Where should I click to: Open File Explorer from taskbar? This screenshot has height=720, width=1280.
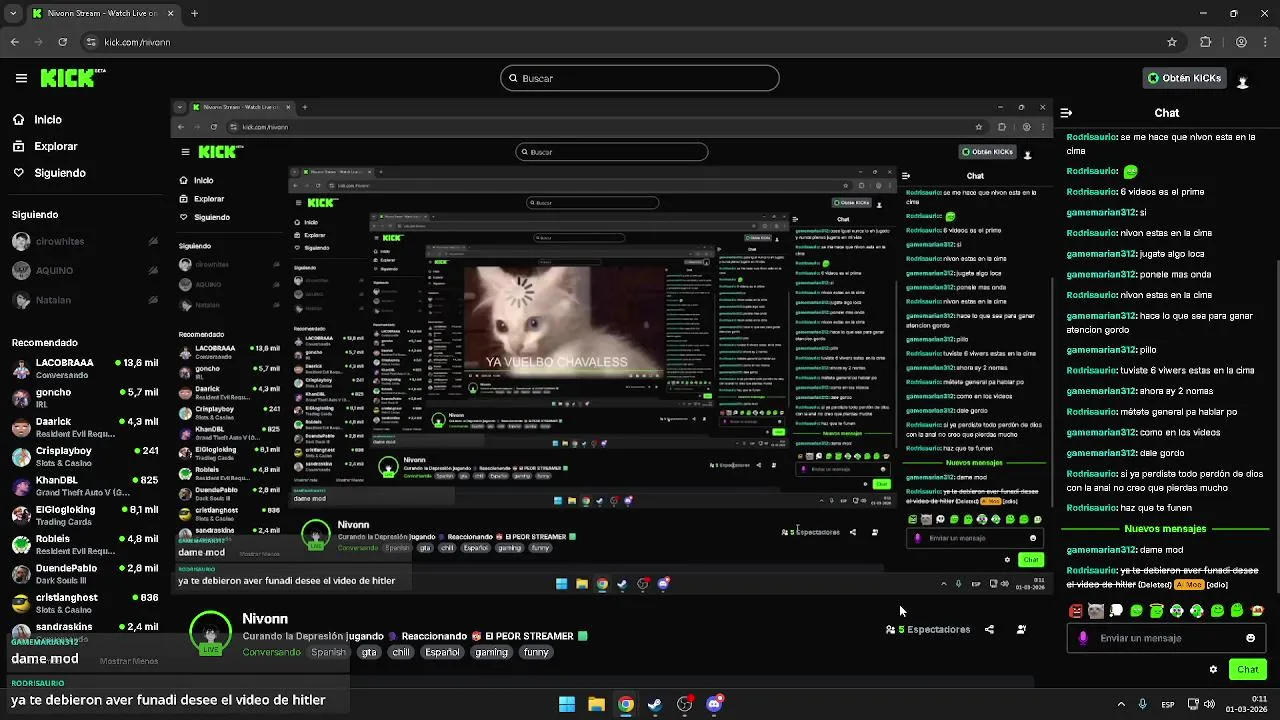click(x=596, y=704)
